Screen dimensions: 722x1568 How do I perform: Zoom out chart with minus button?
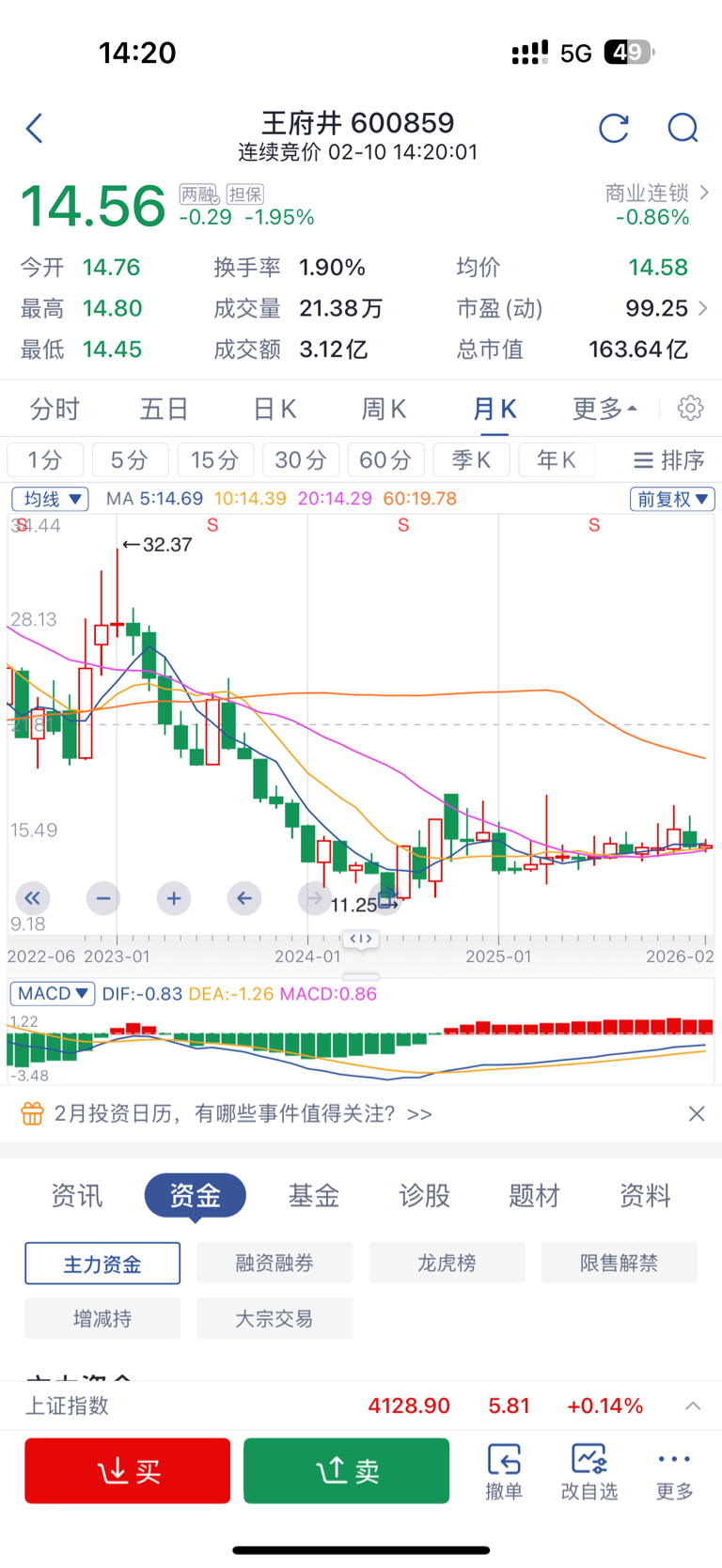(103, 898)
